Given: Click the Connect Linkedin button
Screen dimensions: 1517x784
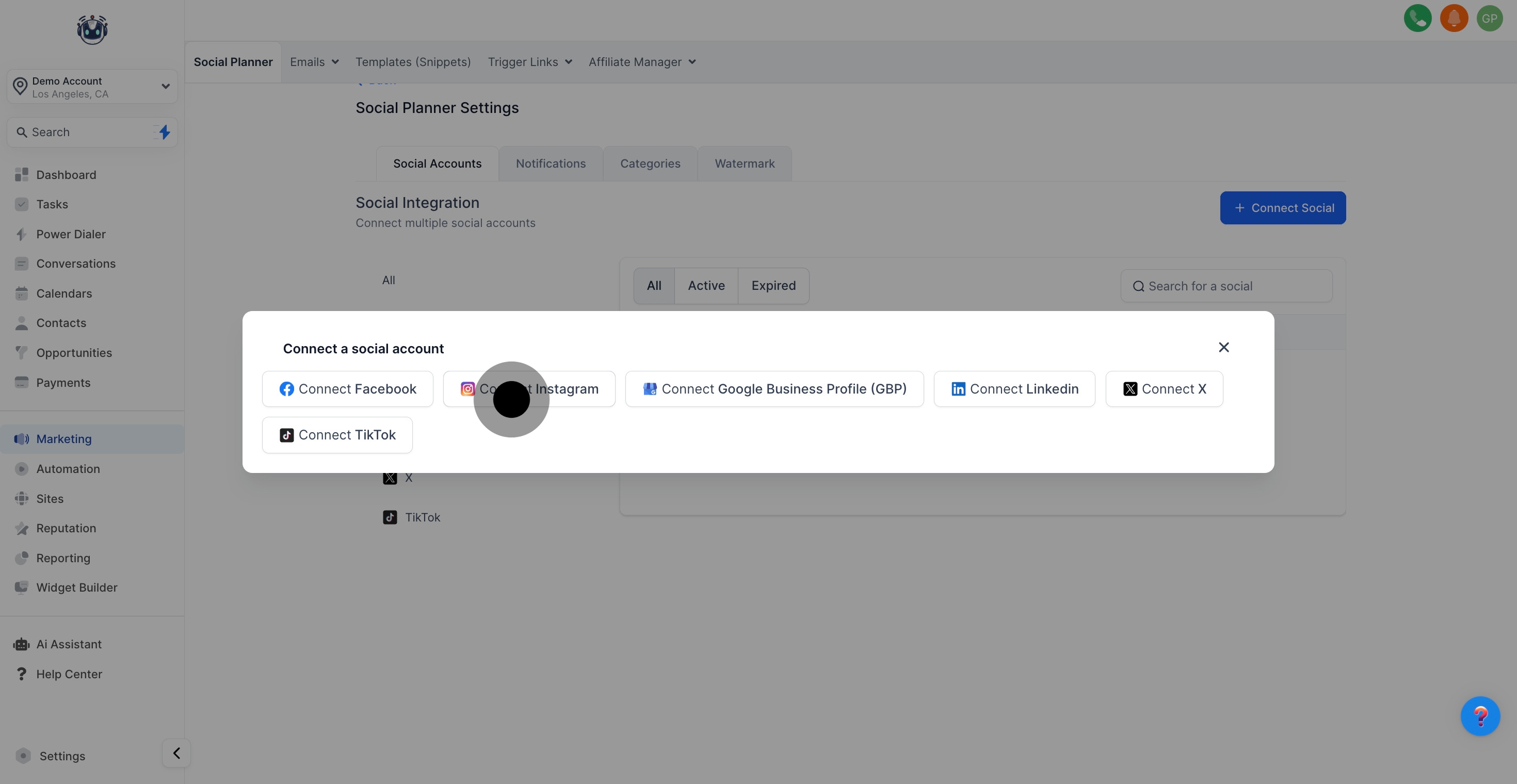Looking at the screenshot, I should [1014, 388].
